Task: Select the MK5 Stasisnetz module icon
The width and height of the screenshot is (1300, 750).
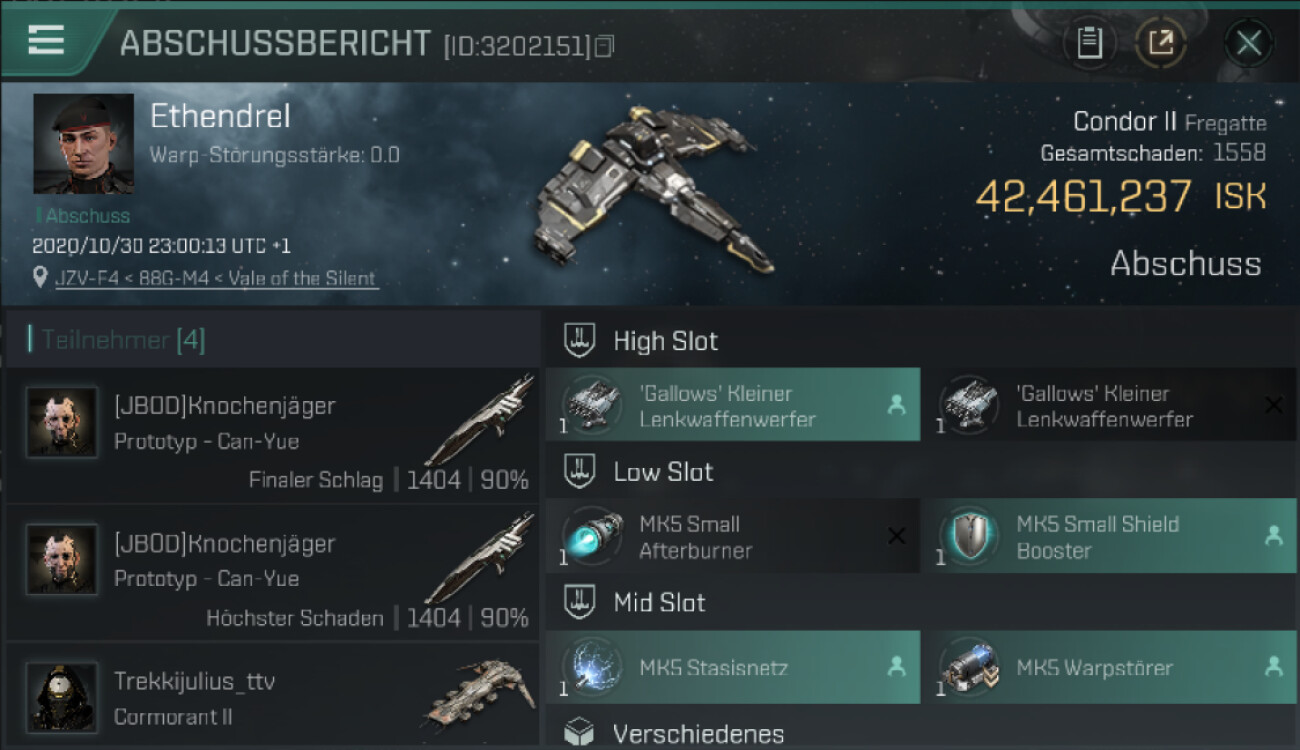Action: (x=592, y=667)
